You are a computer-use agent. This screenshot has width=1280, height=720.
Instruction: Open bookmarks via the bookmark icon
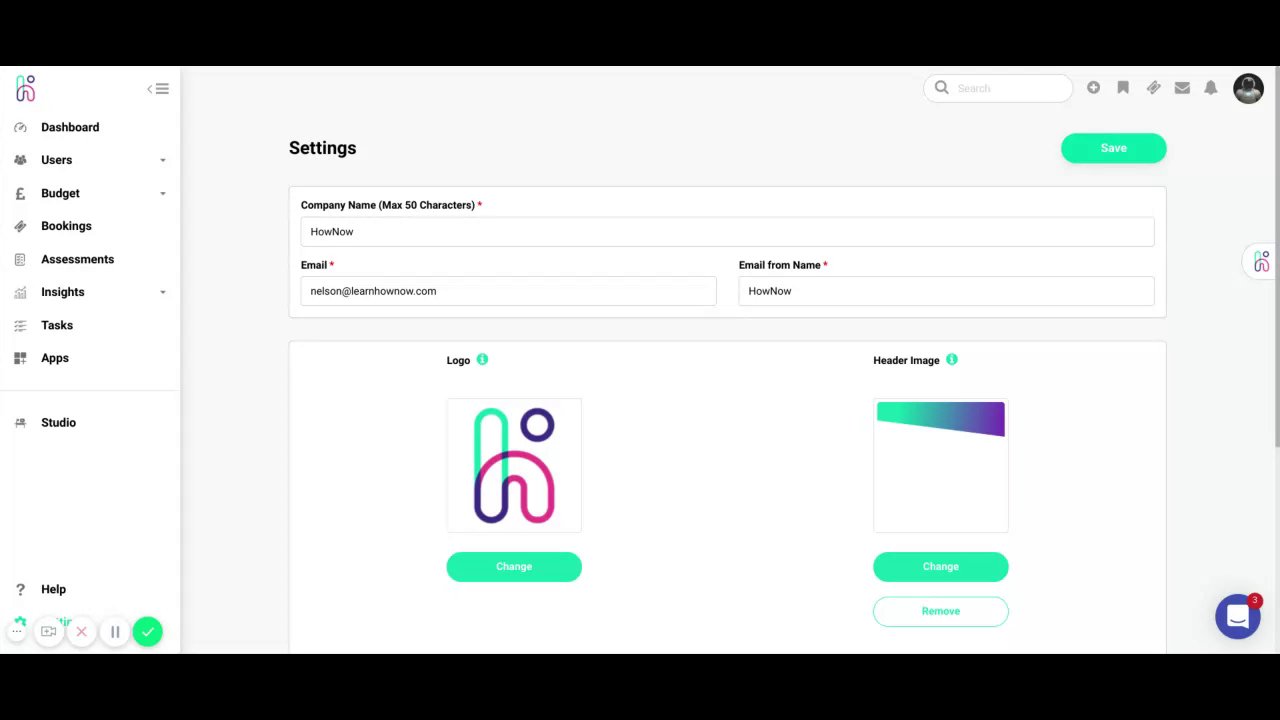1123,88
